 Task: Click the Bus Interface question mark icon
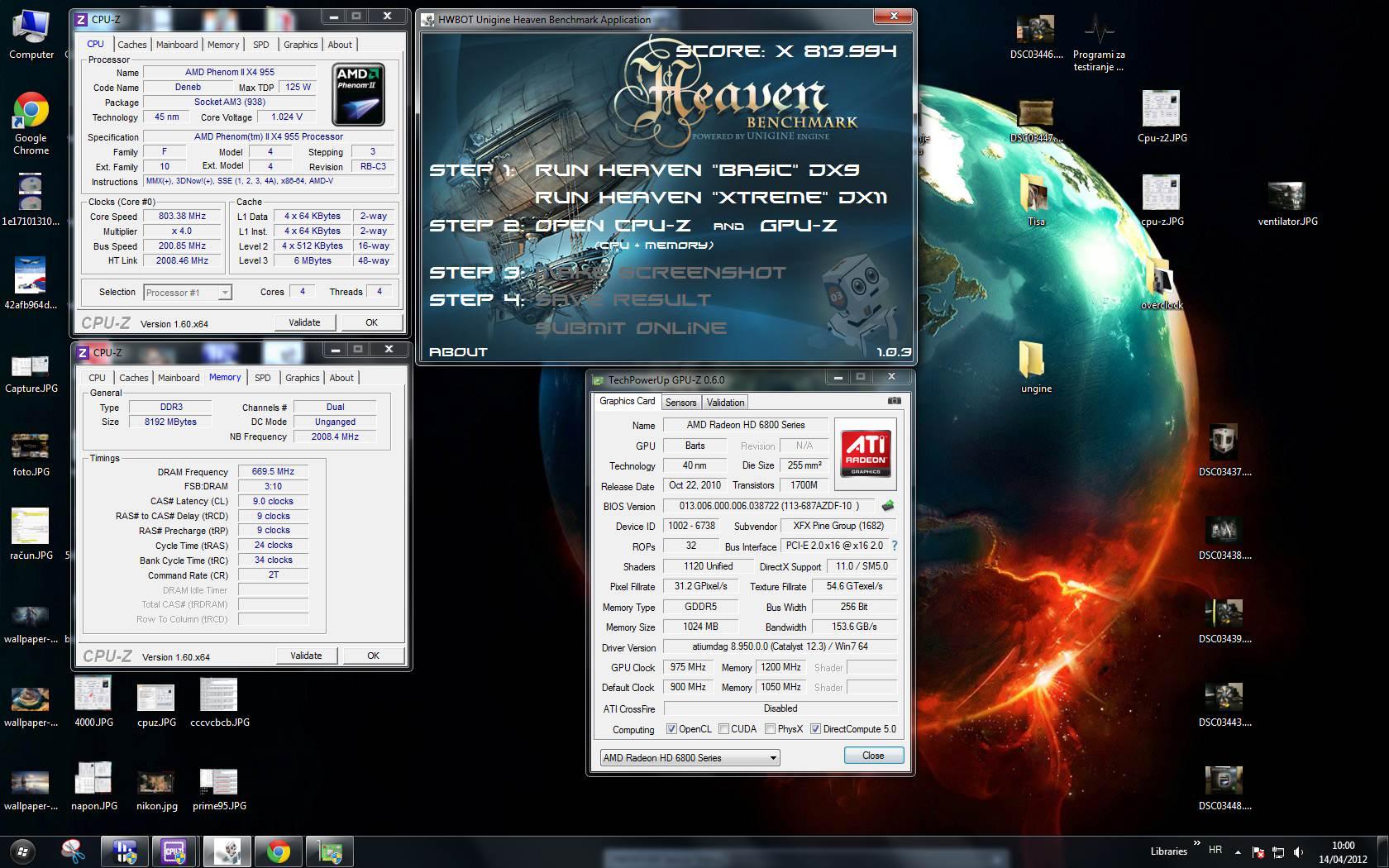click(894, 546)
